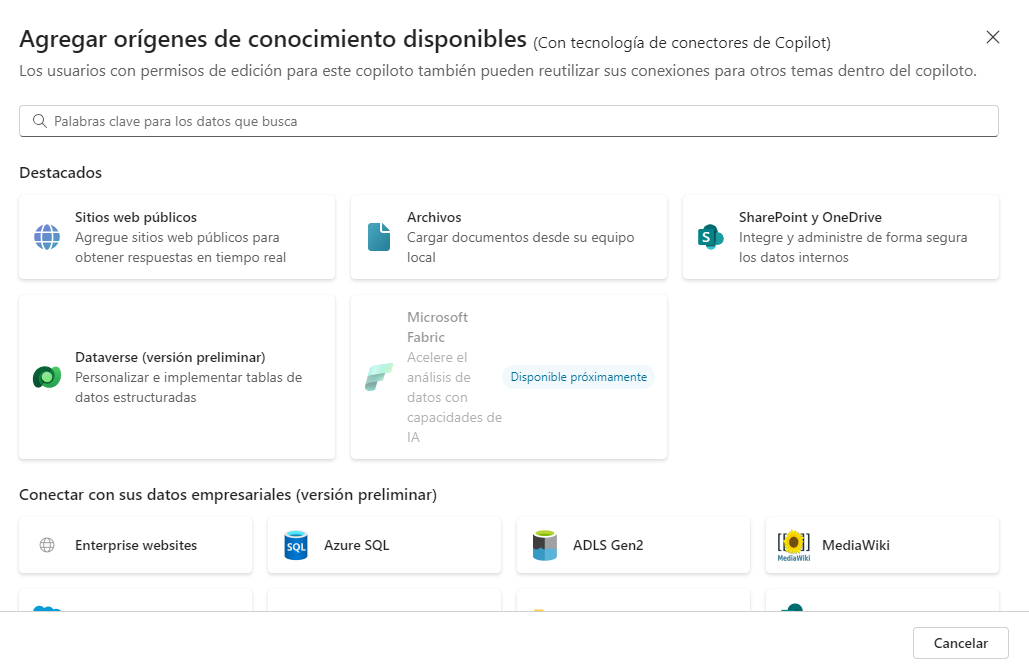Click the Dataverse green icon
Viewport: 1029px width, 666px height.
(x=47, y=377)
